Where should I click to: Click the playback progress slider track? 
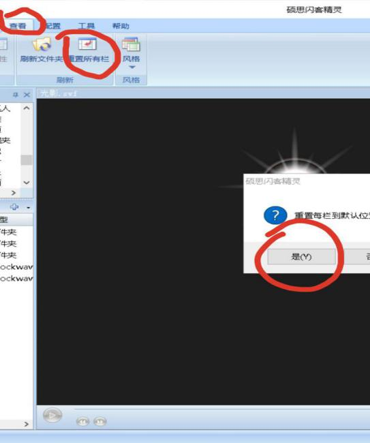tap(222, 409)
